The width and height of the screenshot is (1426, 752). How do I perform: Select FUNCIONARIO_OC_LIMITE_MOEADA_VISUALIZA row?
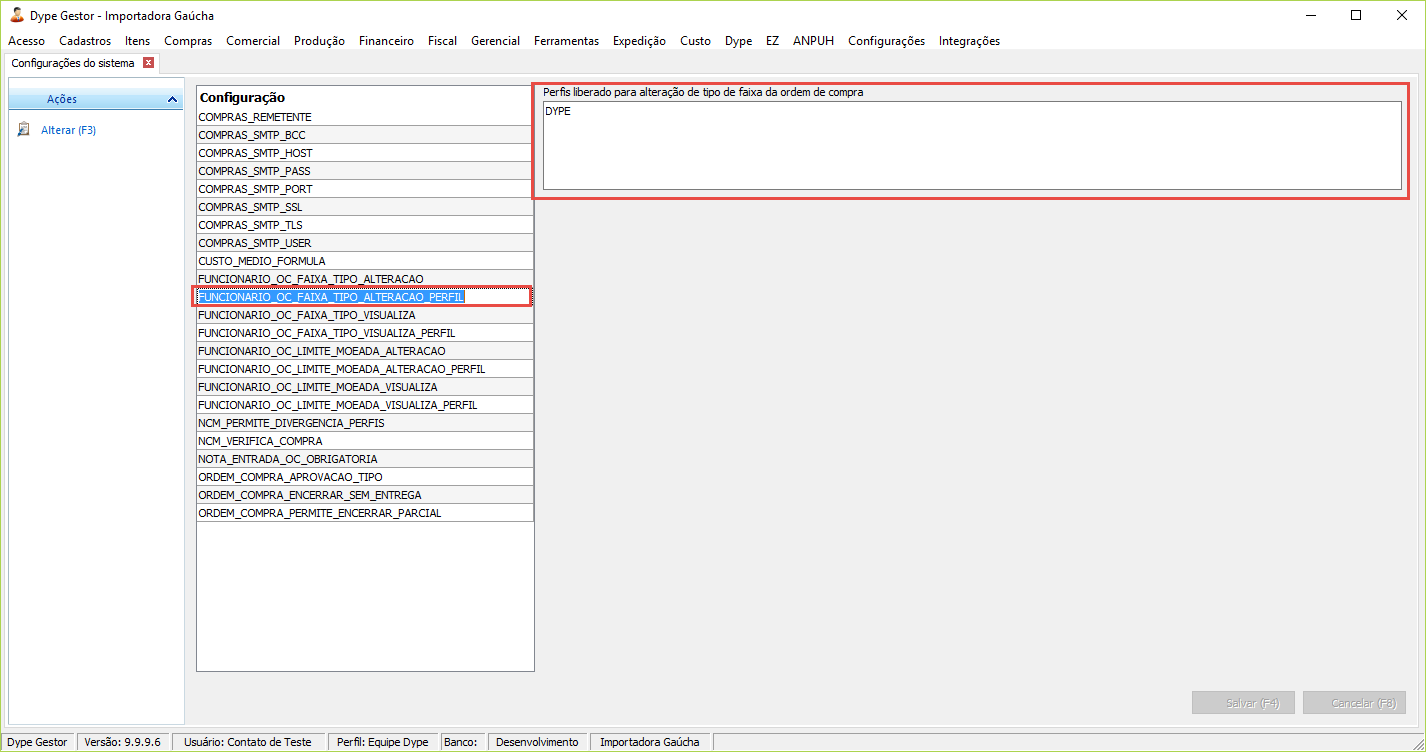coord(364,387)
